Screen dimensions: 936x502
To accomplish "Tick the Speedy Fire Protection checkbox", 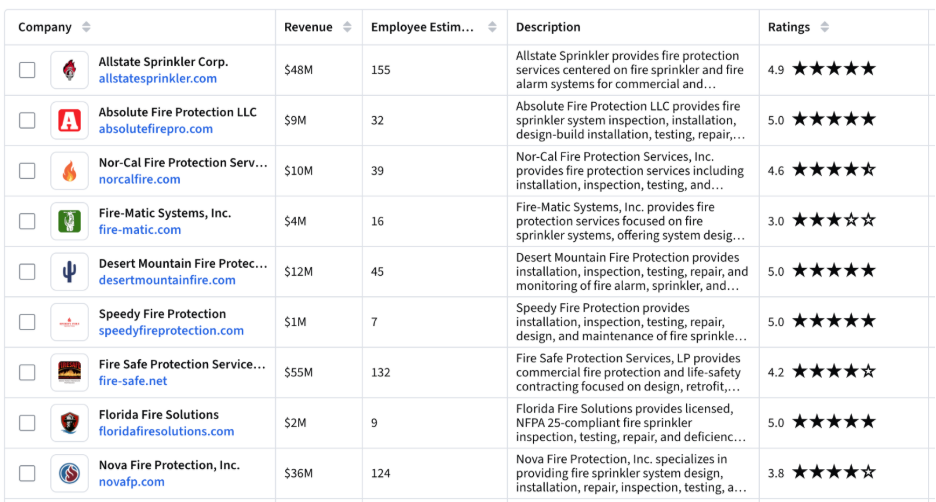I will 27,322.
